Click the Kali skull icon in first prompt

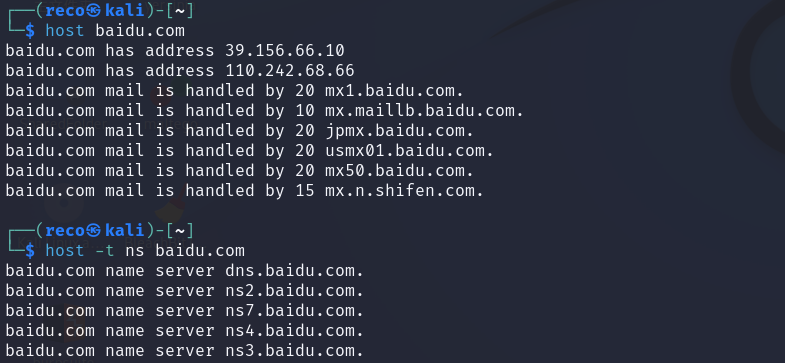click(93, 11)
